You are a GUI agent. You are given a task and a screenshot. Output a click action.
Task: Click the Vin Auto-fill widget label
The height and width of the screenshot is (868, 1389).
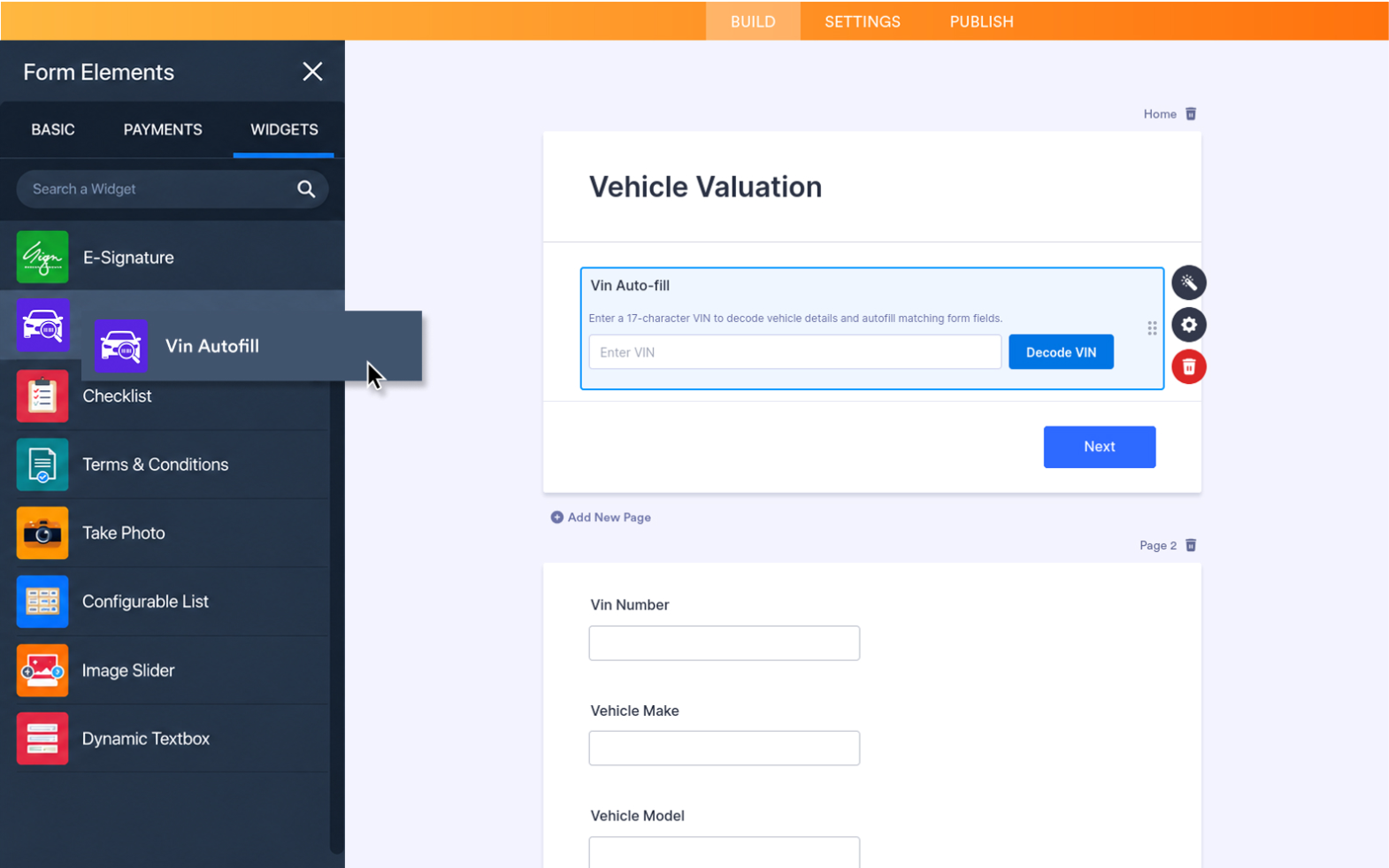point(630,286)
